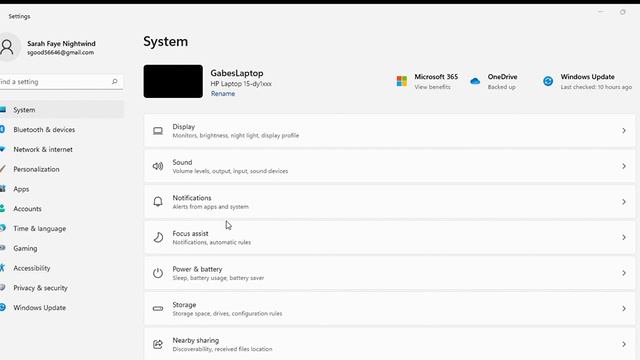Click the Power & battery icon
Screen dimensions: 640x360
tap(158, 273)
